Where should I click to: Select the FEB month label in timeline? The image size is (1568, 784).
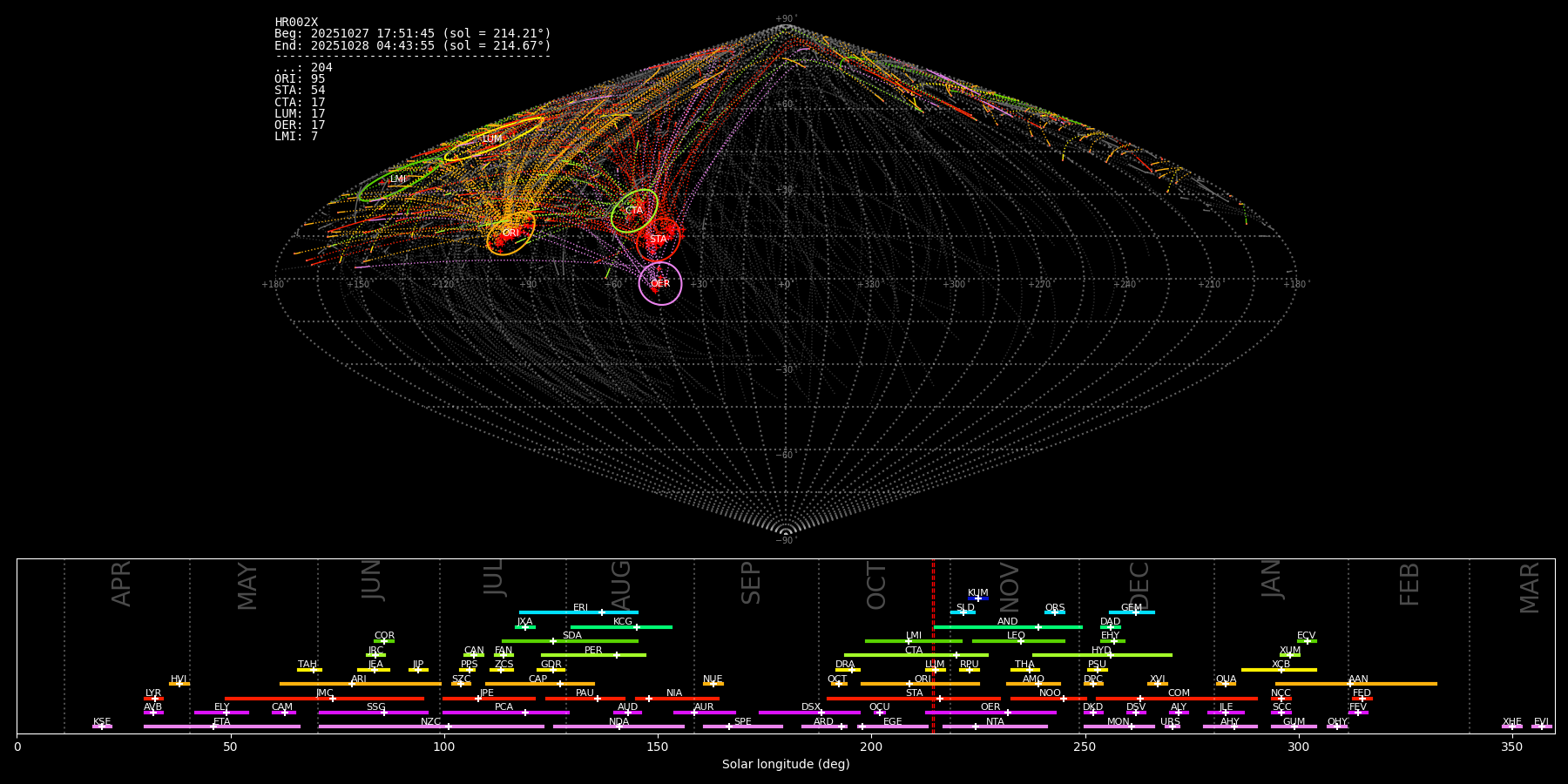click(x=1409, y=584)
